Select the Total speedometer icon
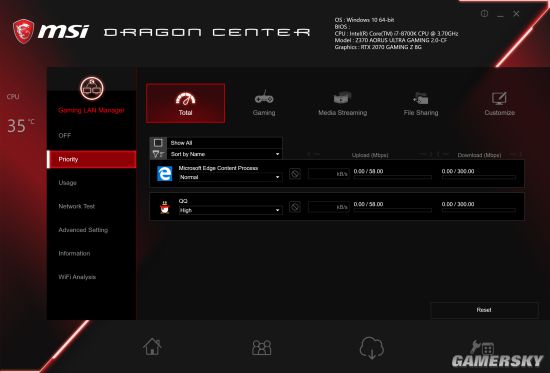The height and width of the screenshot is (373, 550). click(x=185, y=99)
